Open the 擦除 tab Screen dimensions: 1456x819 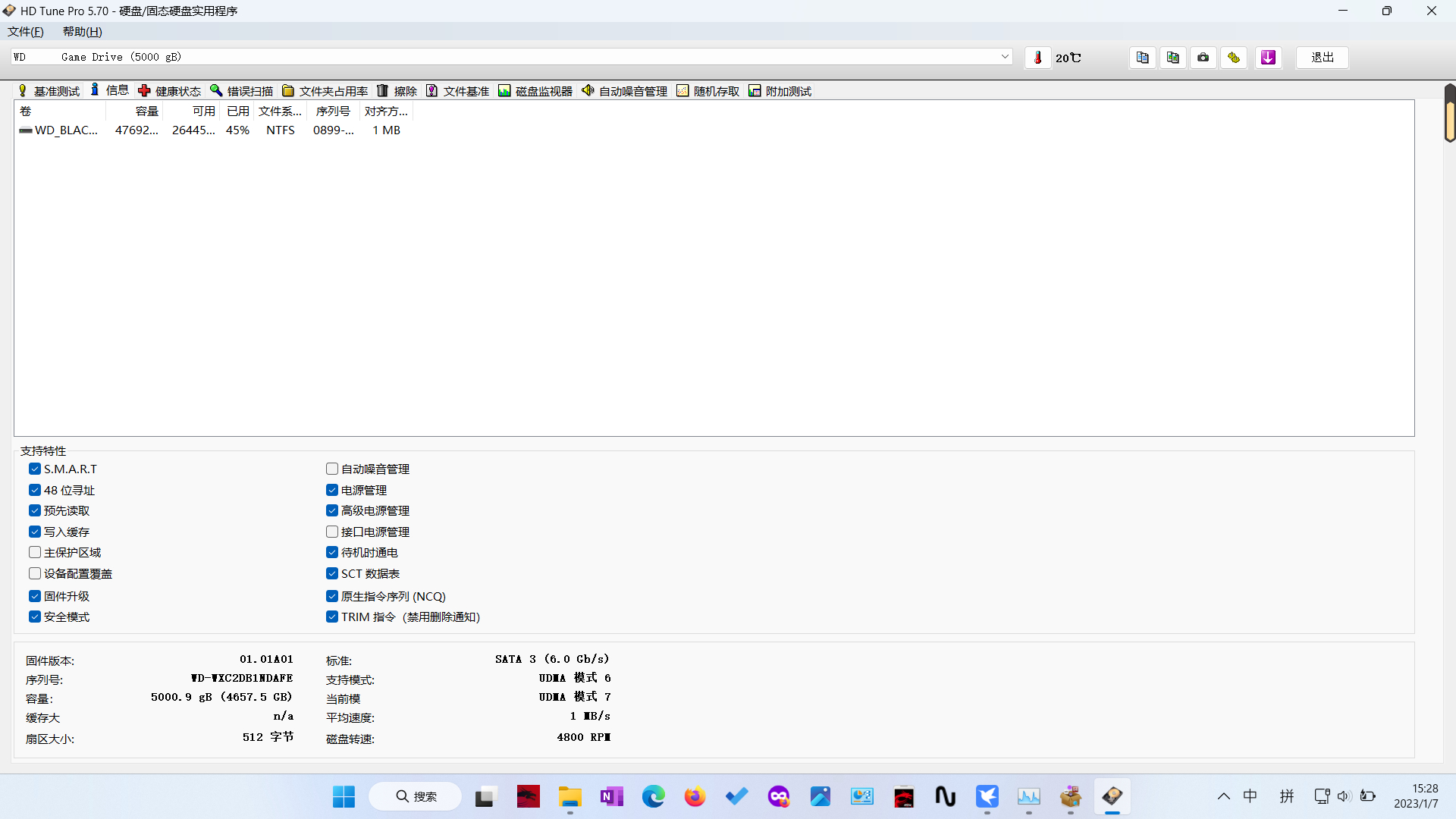pyautogui.click(x=397, y=91)
